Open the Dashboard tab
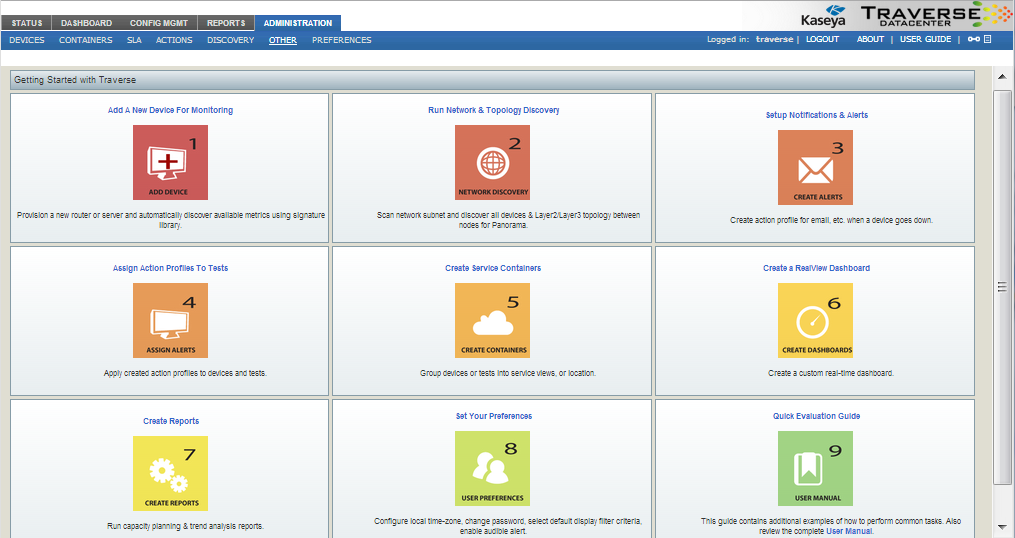 click(86, 23)
